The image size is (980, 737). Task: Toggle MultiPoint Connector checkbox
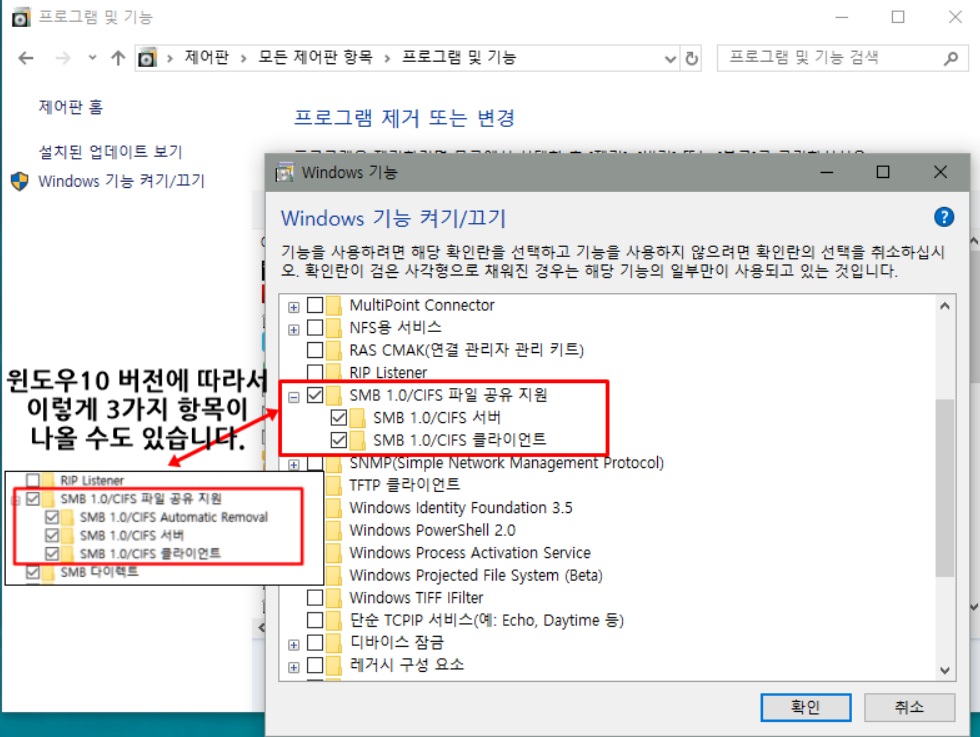[x=315, y=305]
